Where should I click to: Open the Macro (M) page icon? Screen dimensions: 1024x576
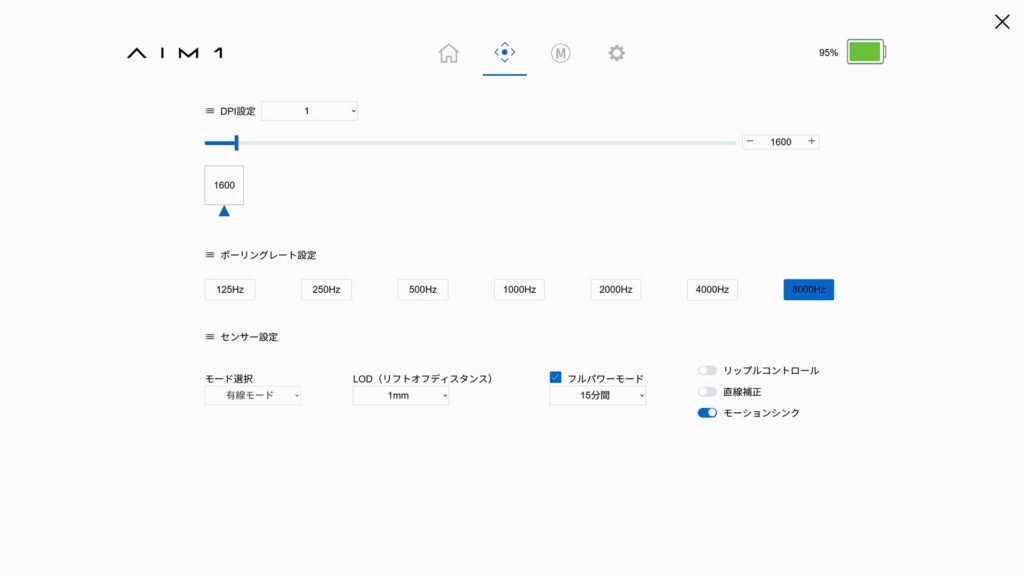(x=560, y=53)
